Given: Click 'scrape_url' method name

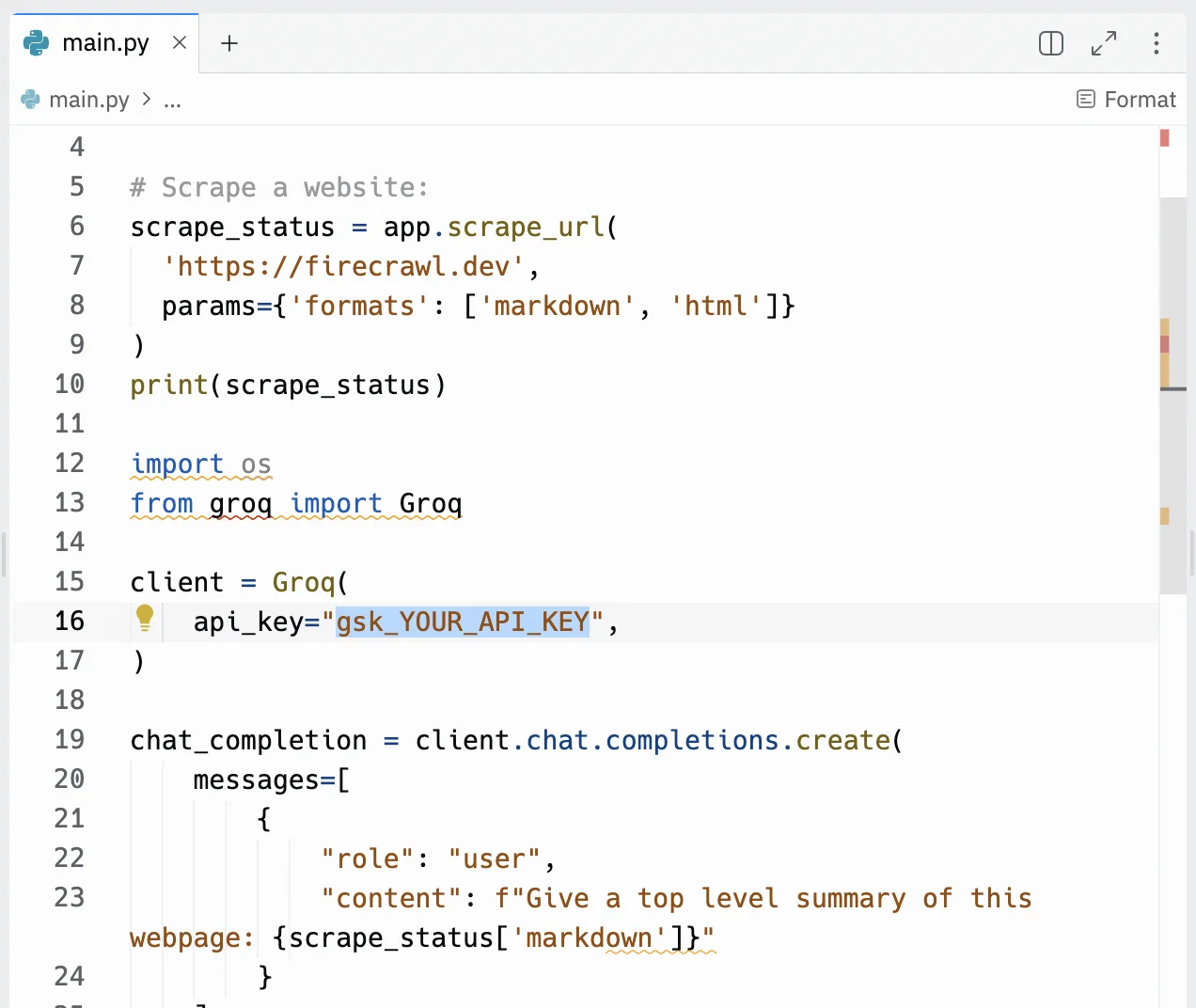Looking at the screenshot, I should point(526,227).
